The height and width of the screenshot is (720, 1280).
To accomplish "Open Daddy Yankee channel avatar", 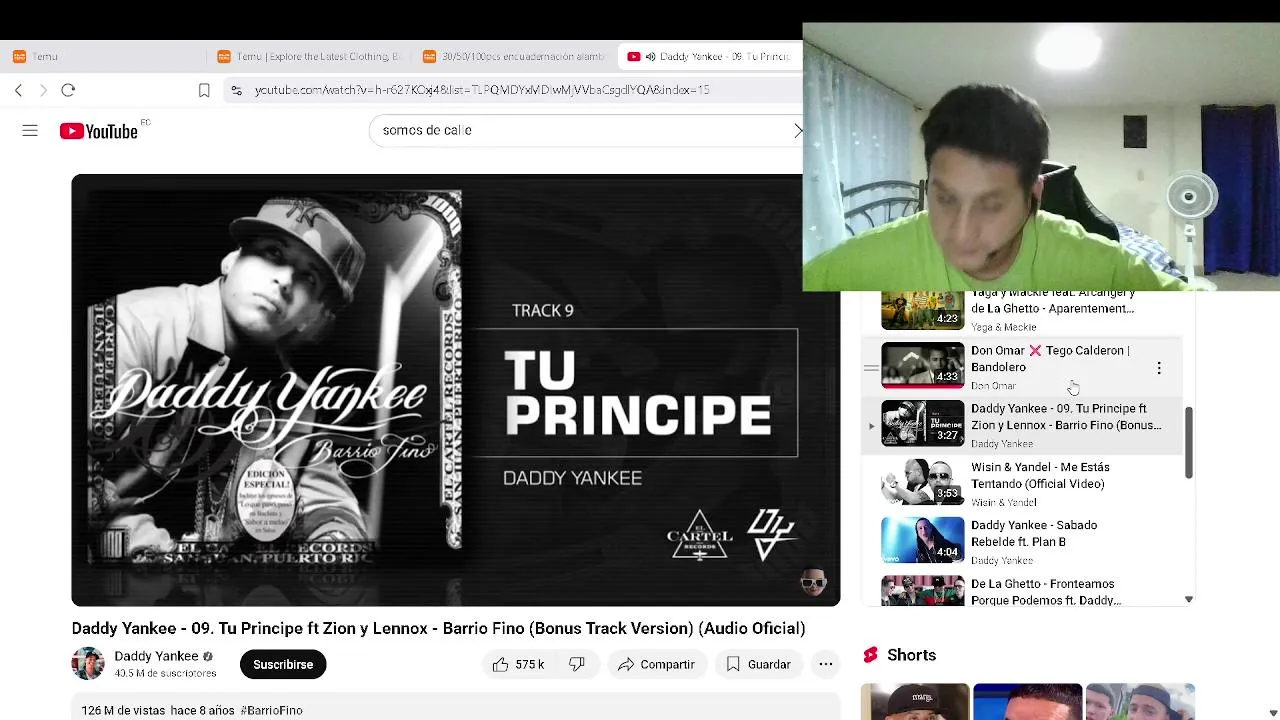I will point(88,664).
